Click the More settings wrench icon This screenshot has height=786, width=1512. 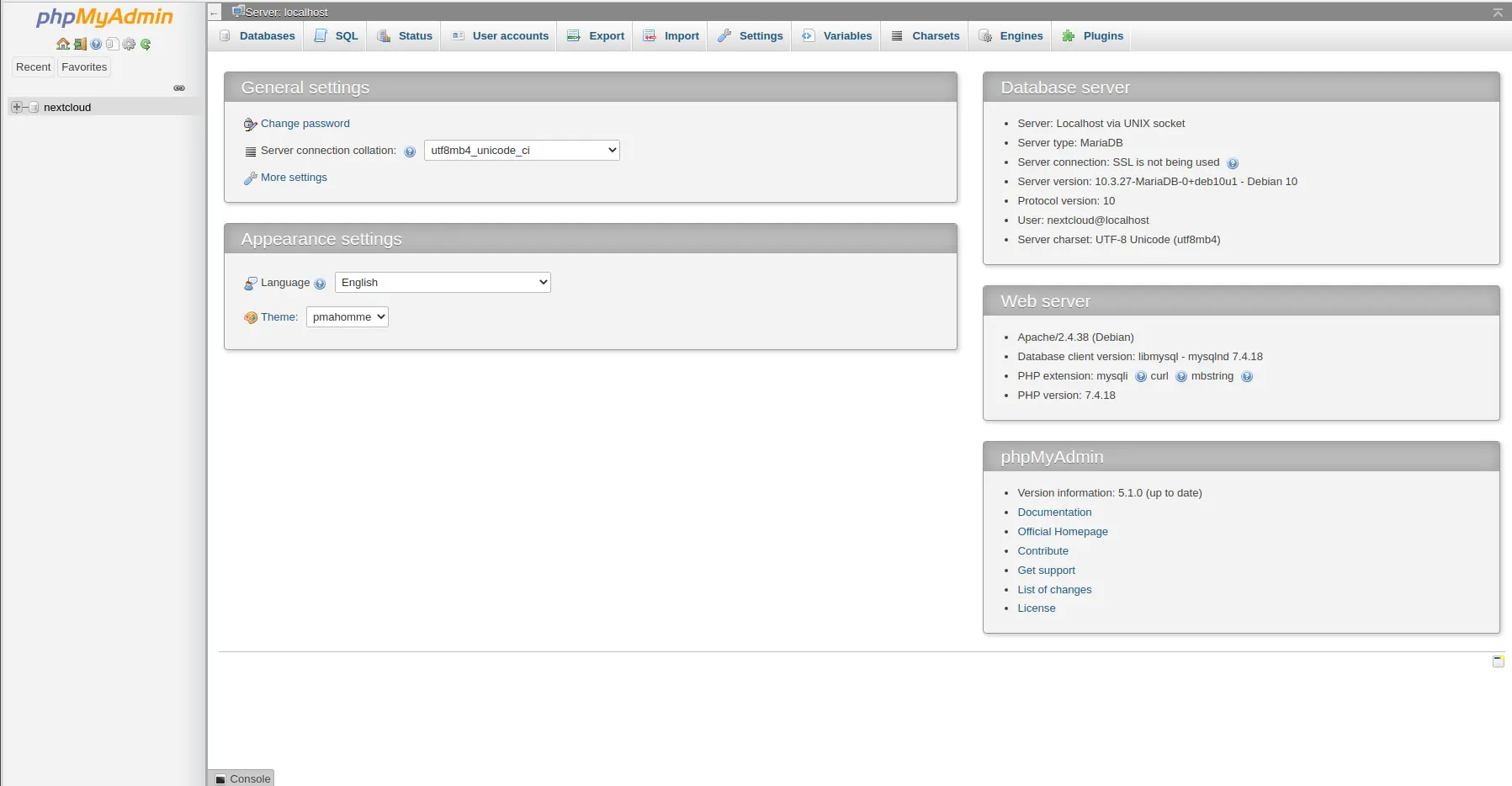(250, 178)
